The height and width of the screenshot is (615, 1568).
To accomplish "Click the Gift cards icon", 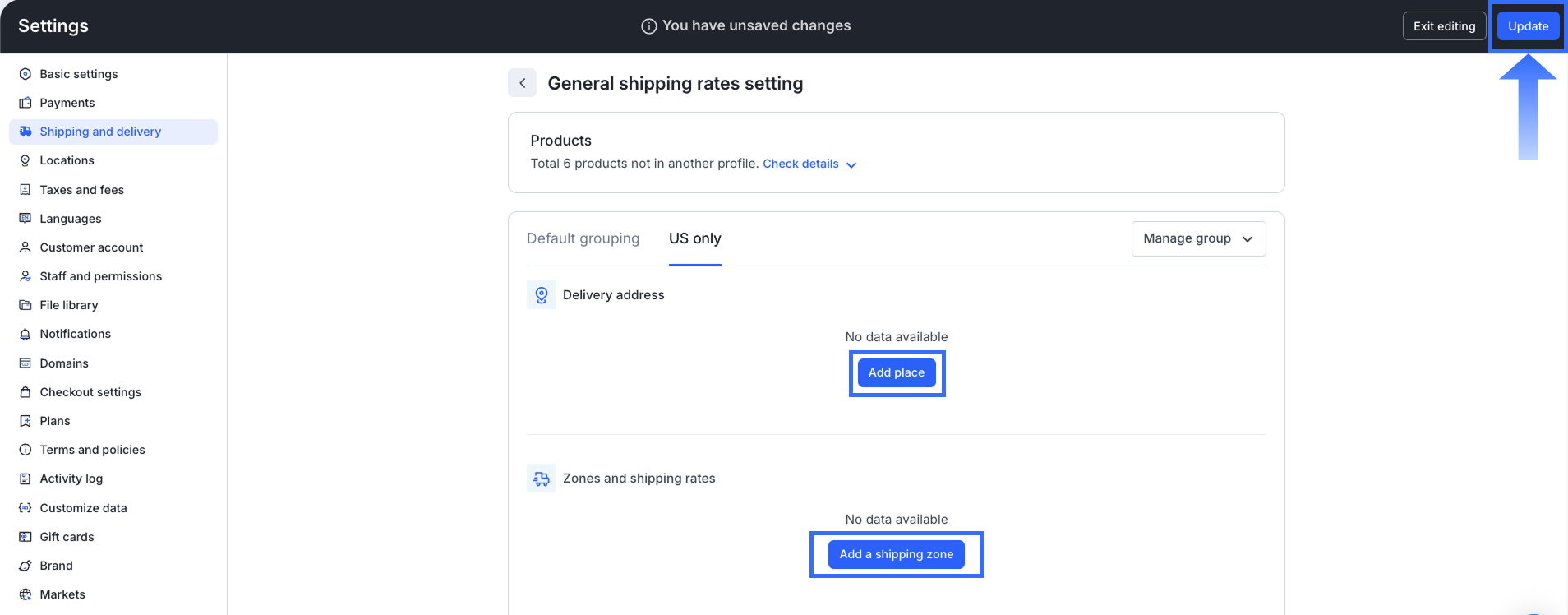I will [x=25, y=537].
